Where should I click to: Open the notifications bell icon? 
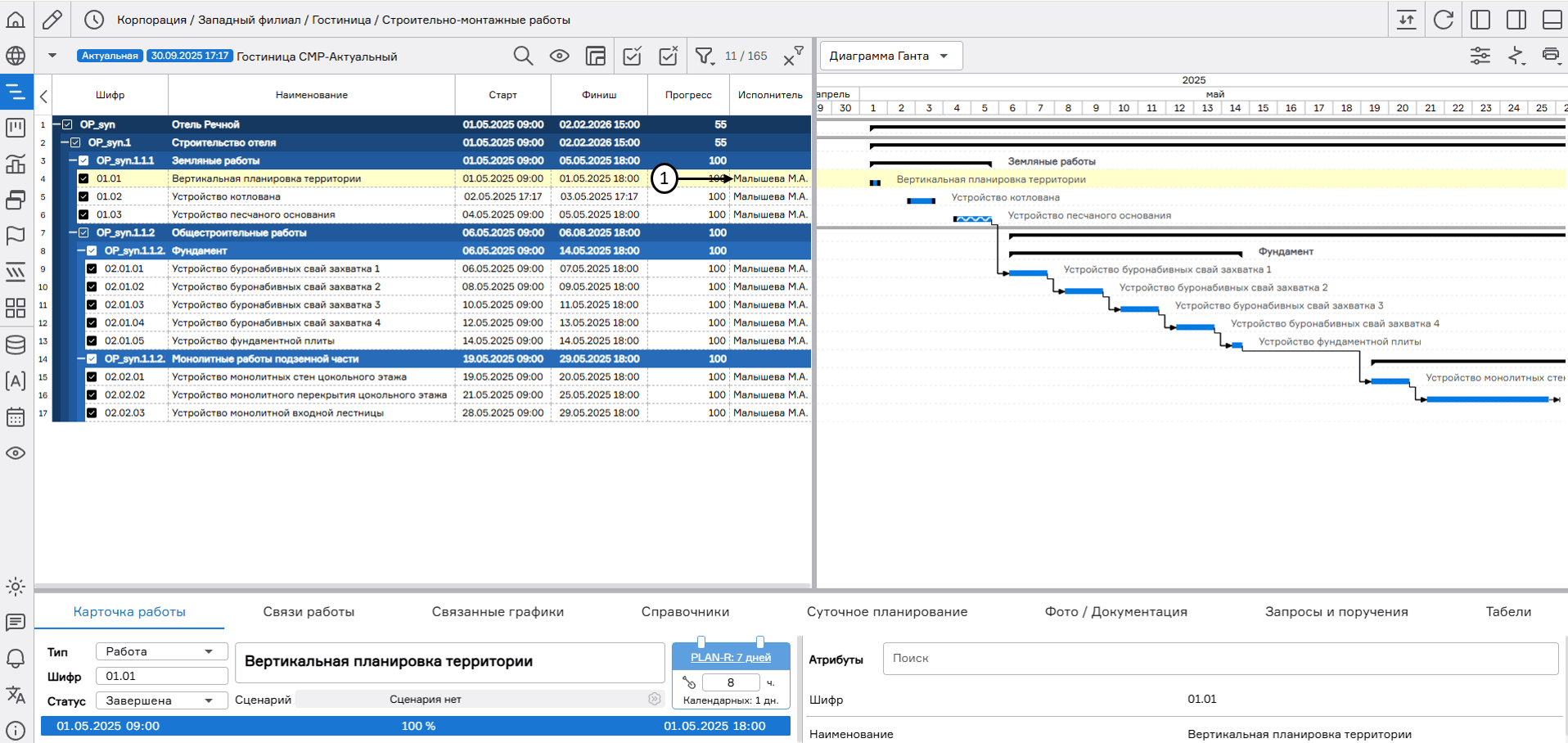pos(16,659)
